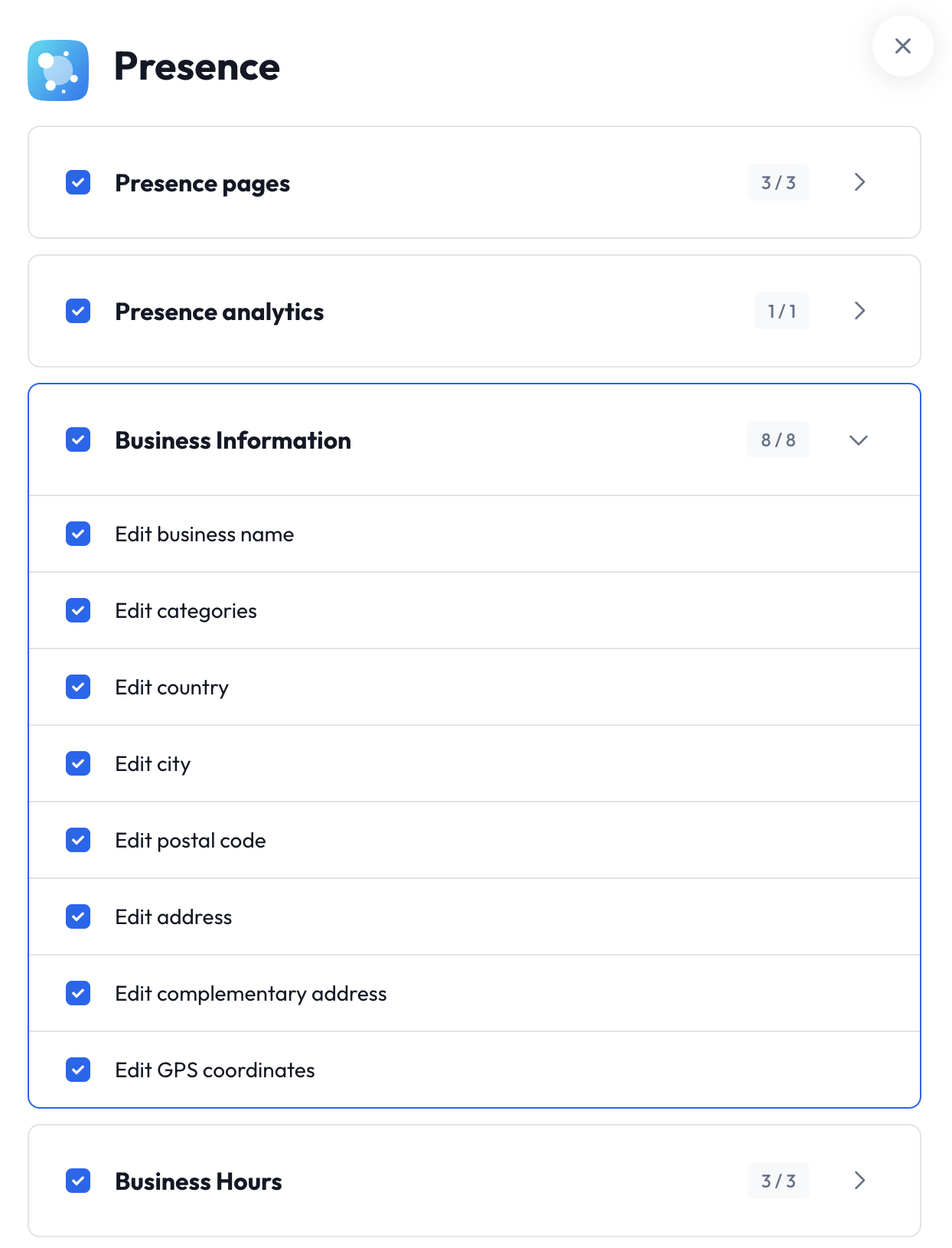Uncheck the Presence pages checkbox
Screen dimensions: 952x1248
pyautogui.click(x=78, y=182)
